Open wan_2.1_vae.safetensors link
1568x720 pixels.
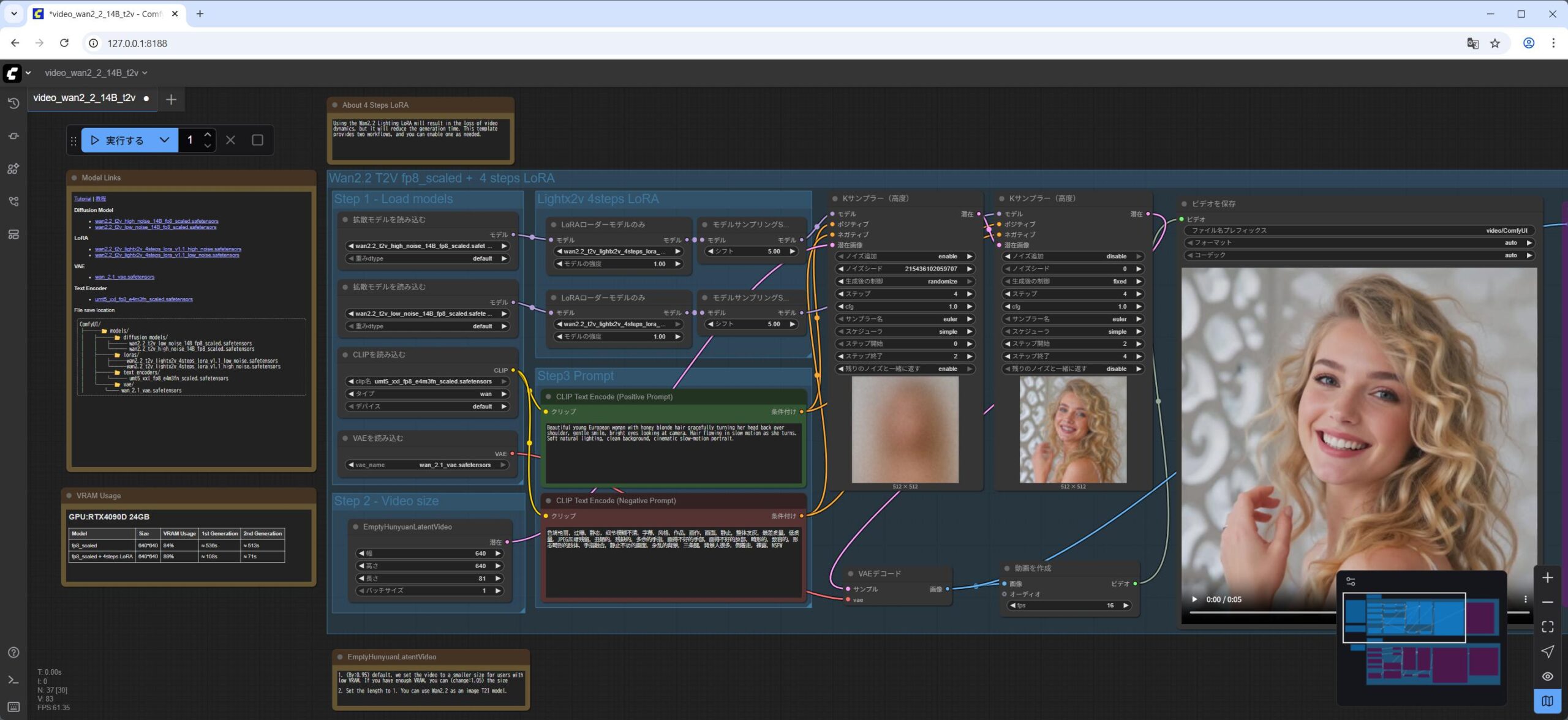[124, 277]
